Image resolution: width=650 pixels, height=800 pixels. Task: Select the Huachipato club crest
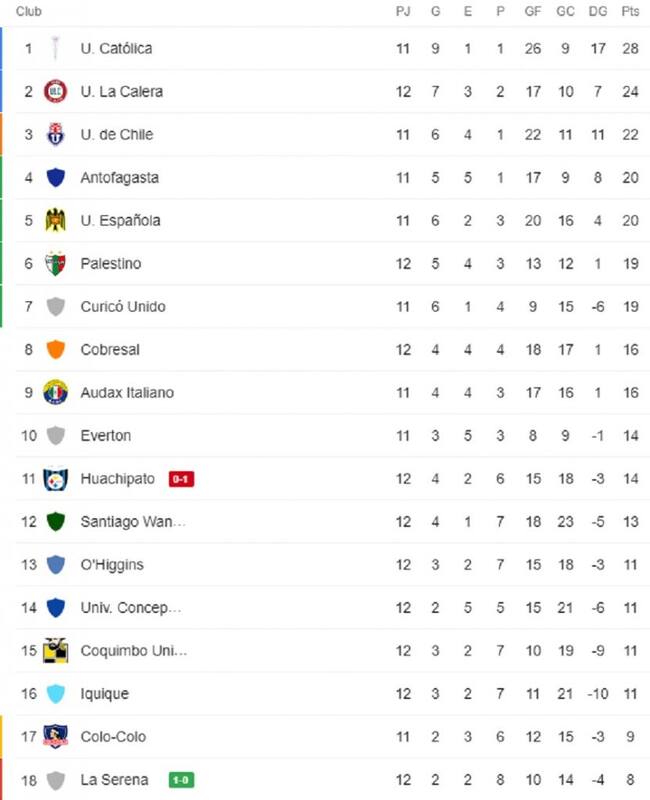point(55,479)
